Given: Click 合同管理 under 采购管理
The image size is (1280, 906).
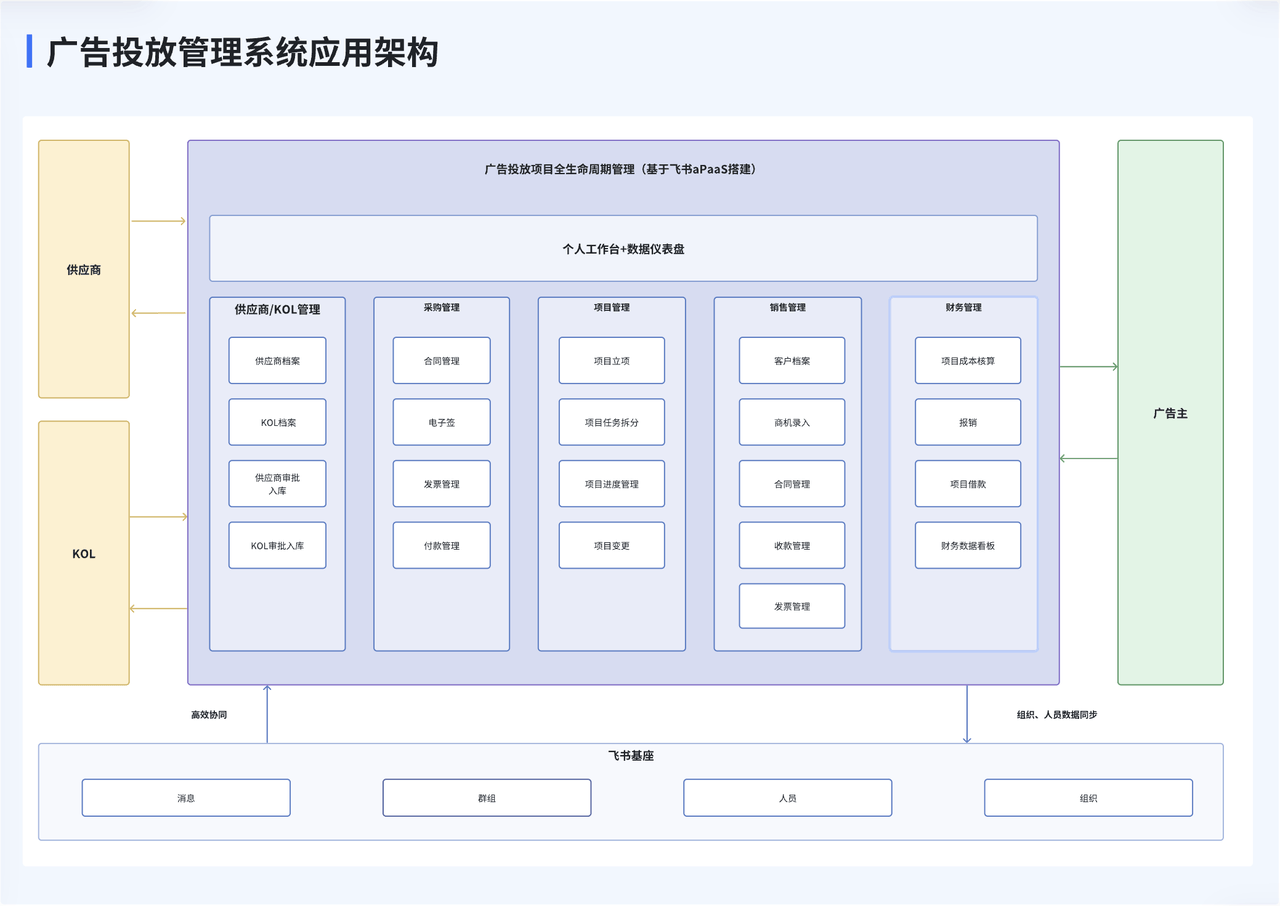Looking at the screenshot, I should tap(441, 360).
